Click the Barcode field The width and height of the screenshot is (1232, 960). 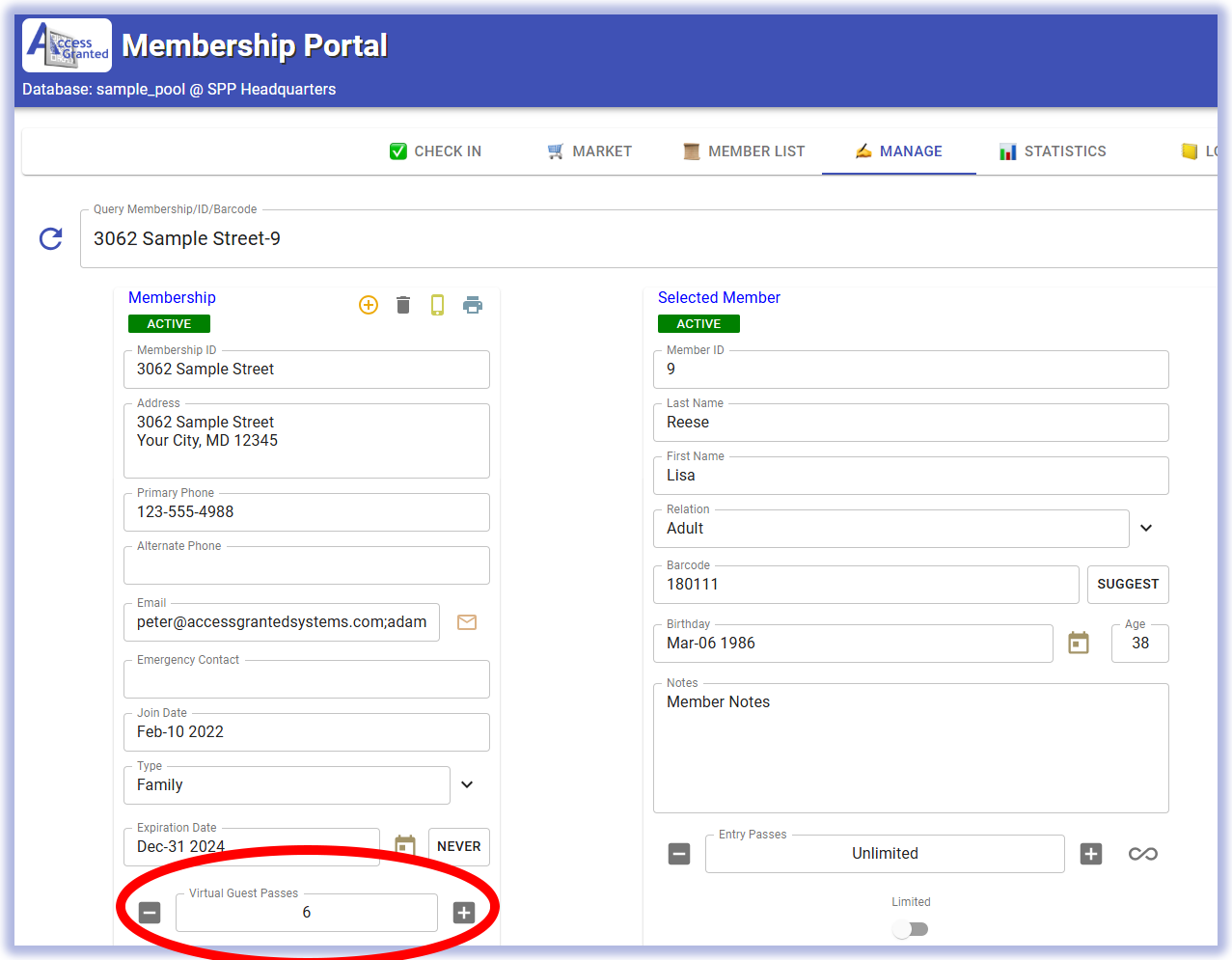click(x=866, y=585)
